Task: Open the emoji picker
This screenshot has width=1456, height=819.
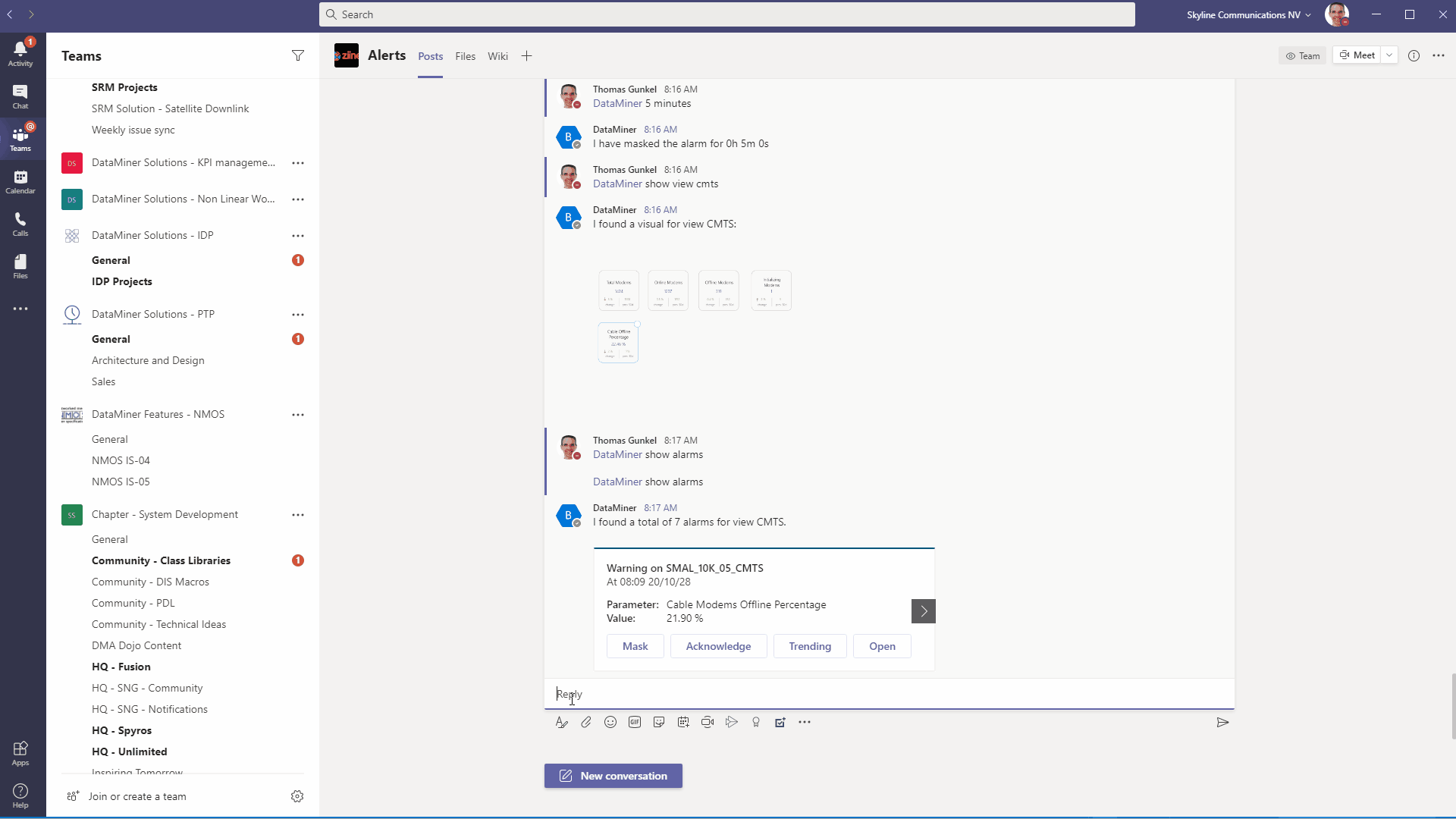Action: pos(610,722)
